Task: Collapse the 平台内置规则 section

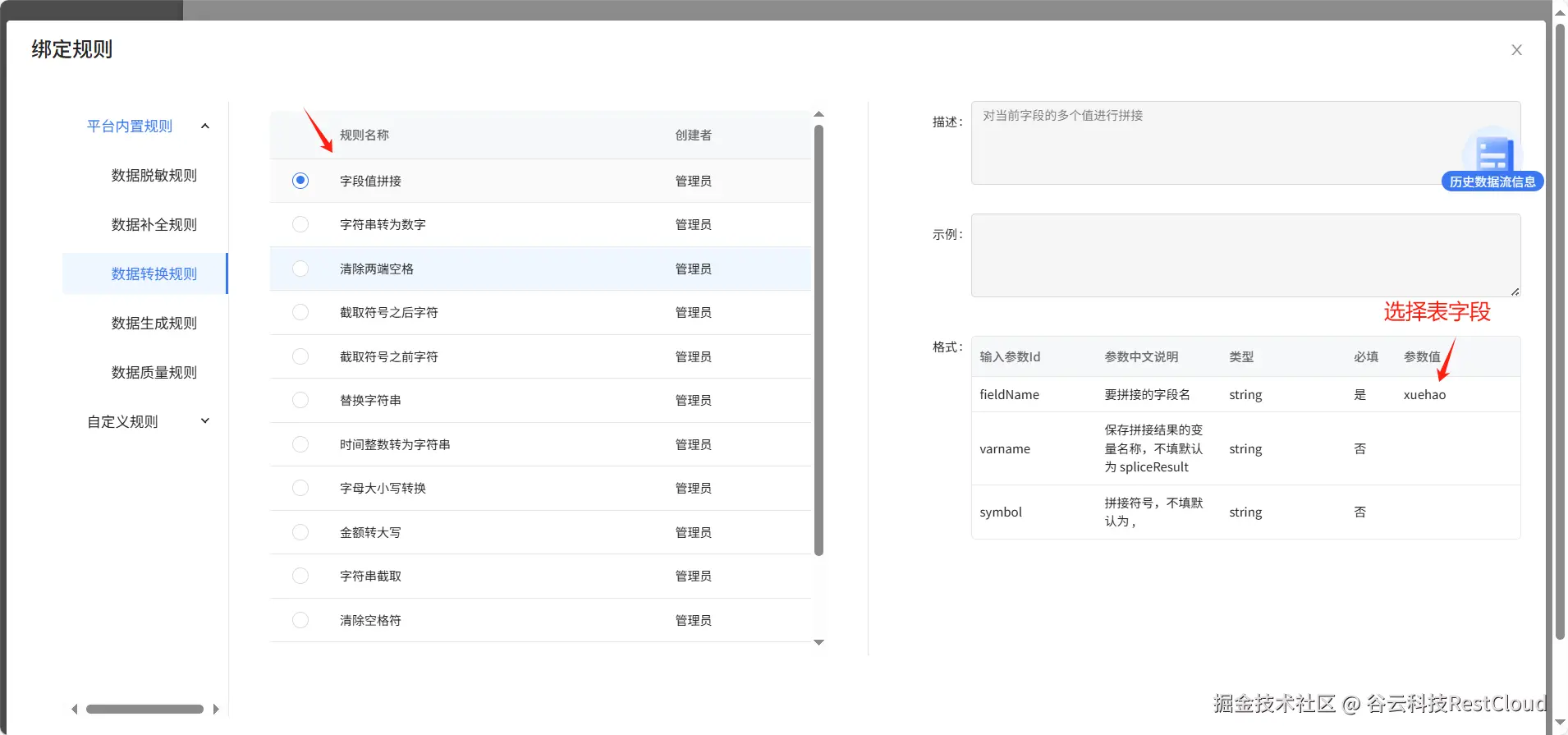Action: (x=205, y=126)
